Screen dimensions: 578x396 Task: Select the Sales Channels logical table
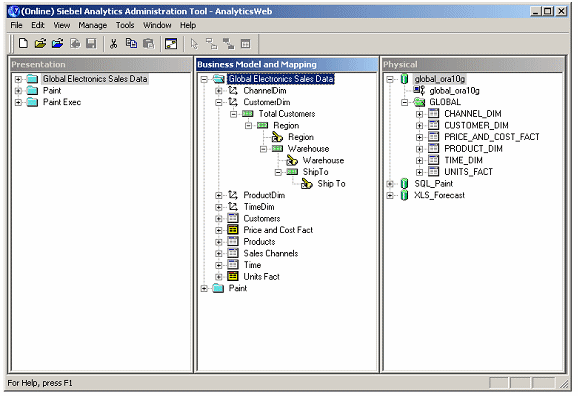click(271, 253)
